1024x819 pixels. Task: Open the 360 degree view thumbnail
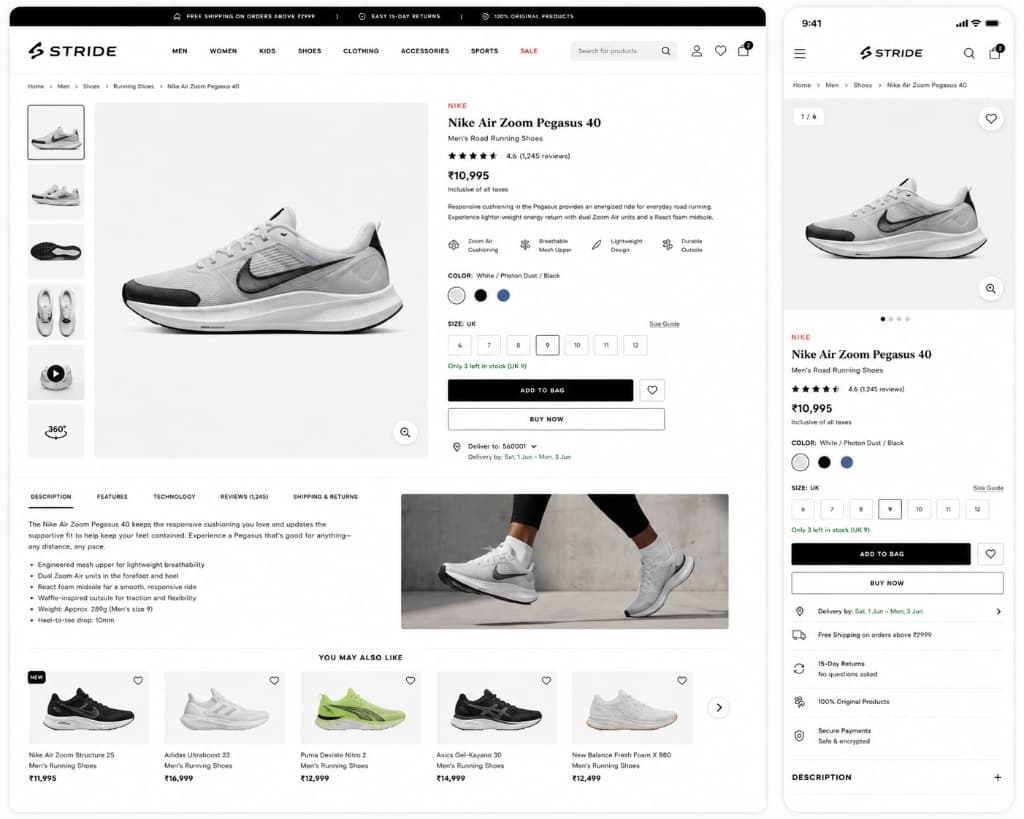coord(56,431)
